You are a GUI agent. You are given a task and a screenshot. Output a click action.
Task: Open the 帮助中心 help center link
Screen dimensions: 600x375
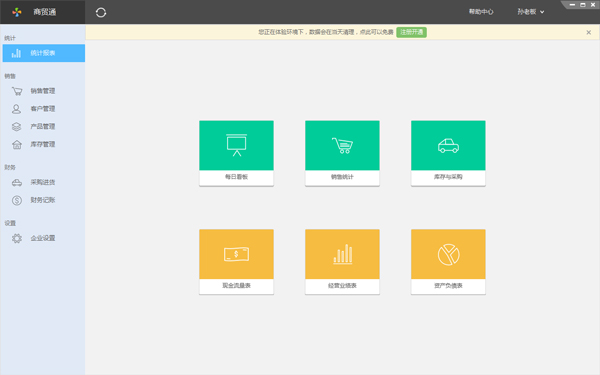pos(481,12)
